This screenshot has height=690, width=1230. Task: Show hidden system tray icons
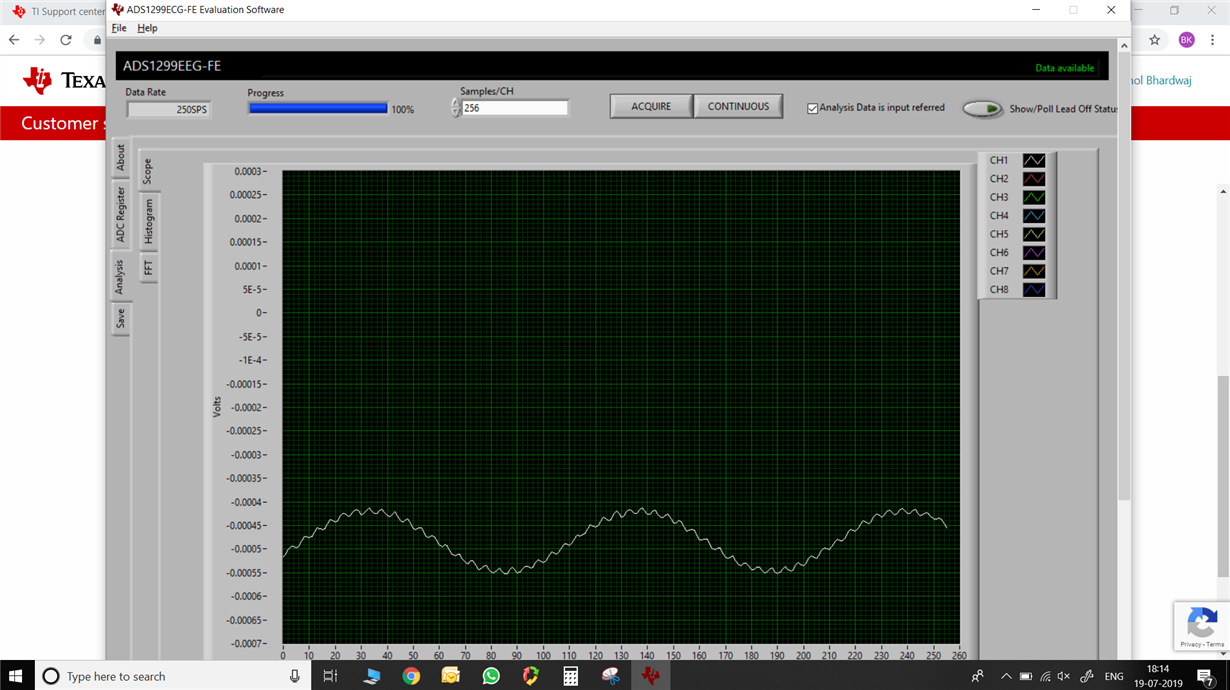(x=1006, y=676)
